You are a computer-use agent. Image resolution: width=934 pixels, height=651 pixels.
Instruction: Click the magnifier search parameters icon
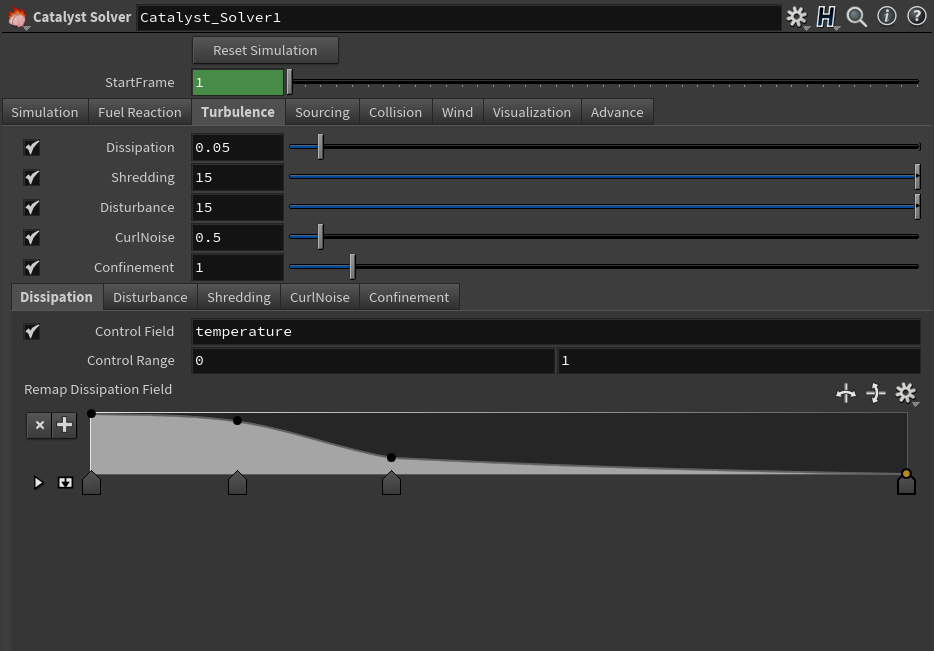(857, 17)
